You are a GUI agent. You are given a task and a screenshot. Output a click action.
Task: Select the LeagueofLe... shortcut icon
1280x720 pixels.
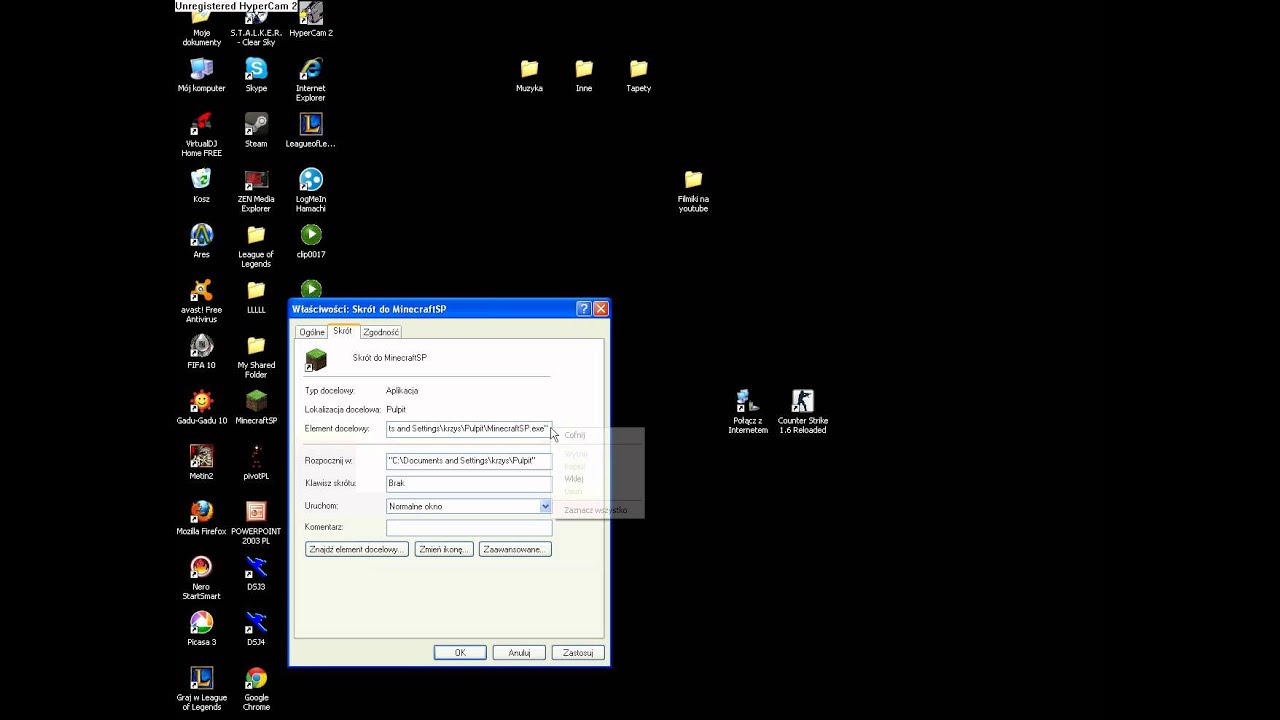click(311, 130)
